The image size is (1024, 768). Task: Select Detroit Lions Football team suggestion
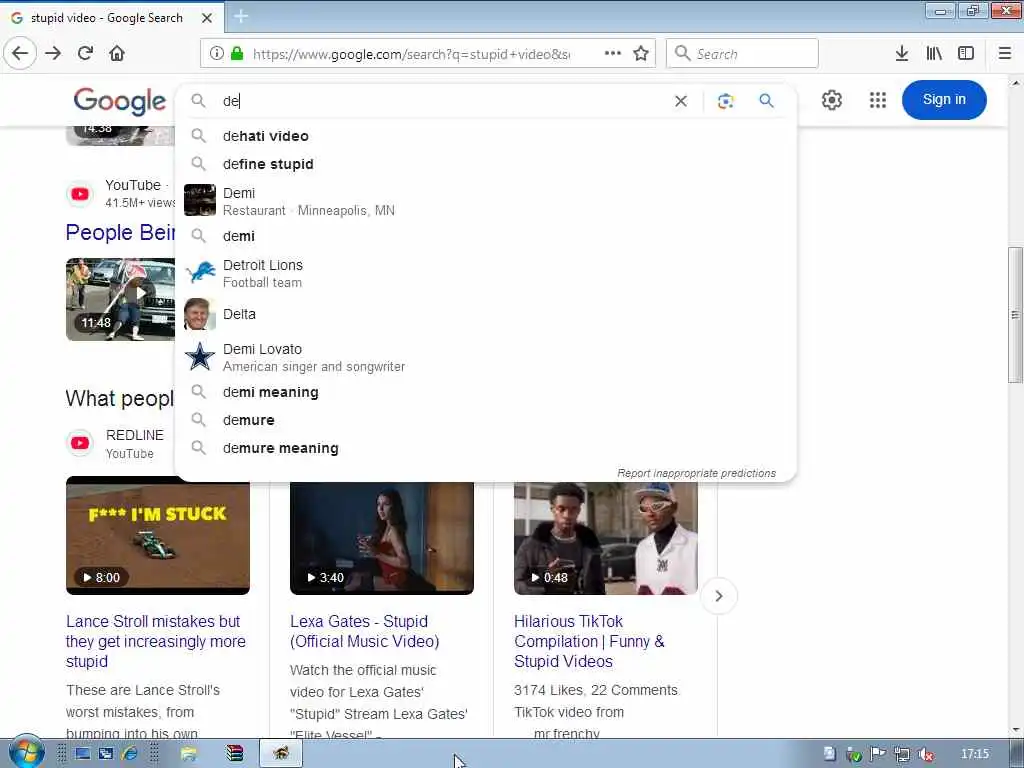[486, 273]
